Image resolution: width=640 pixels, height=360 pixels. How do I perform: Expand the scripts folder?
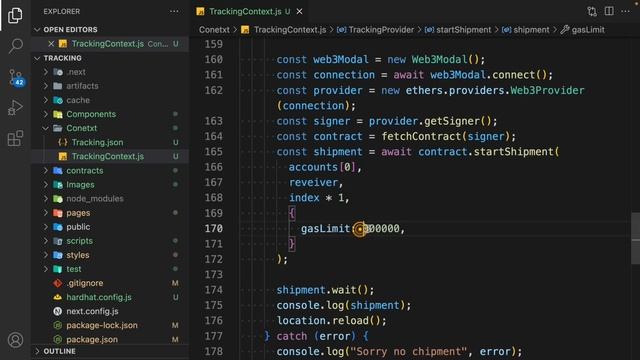tap(46, 241)
